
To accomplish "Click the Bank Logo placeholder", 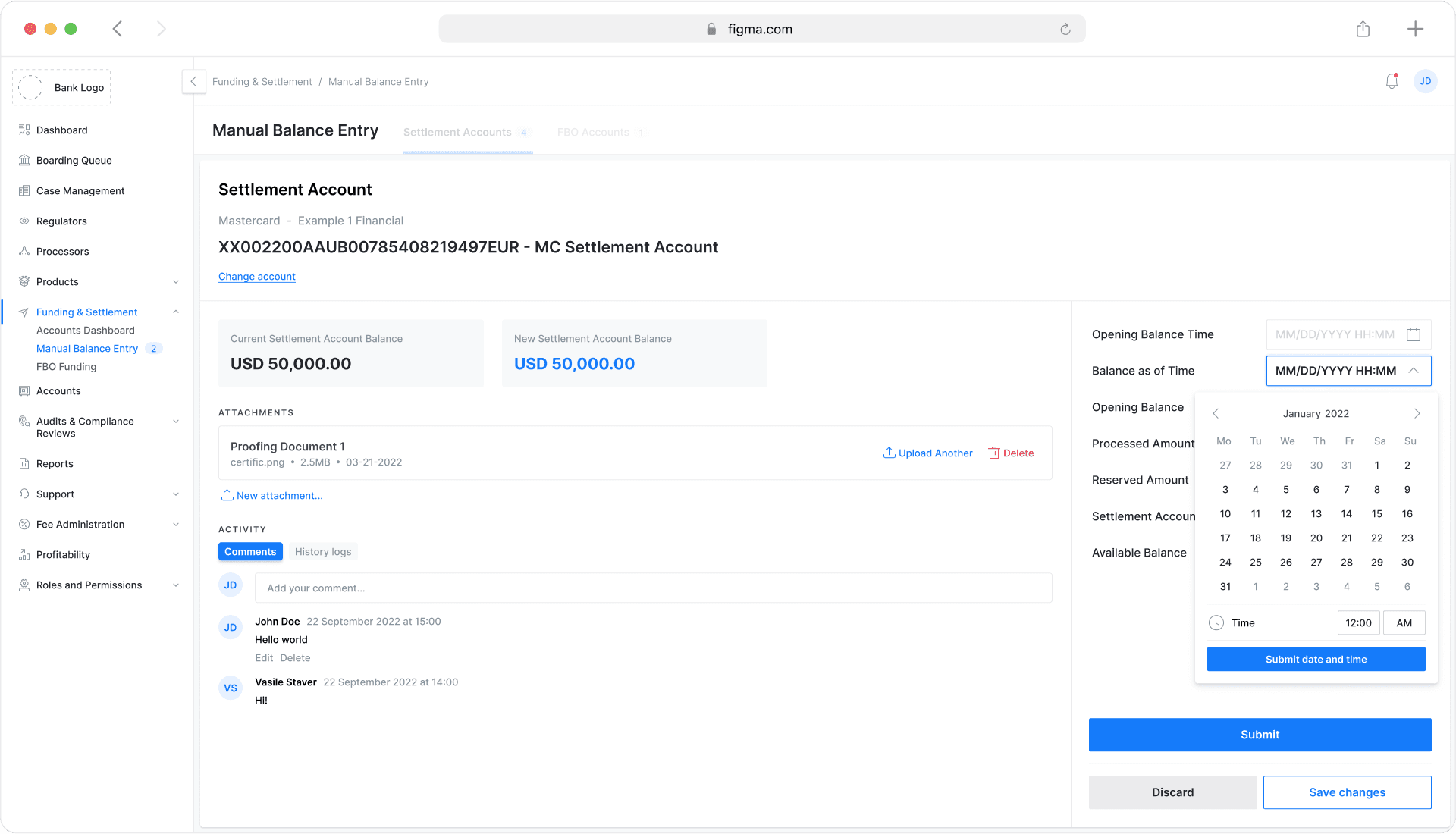I will click(61, 87).
